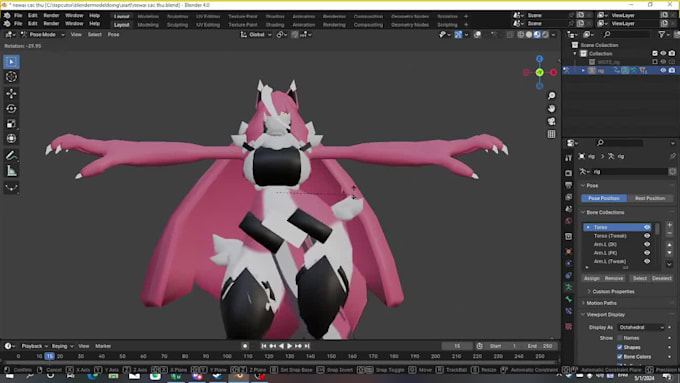Switch viewport shading to Rendered
680x383 pixels.
point(545,35)
